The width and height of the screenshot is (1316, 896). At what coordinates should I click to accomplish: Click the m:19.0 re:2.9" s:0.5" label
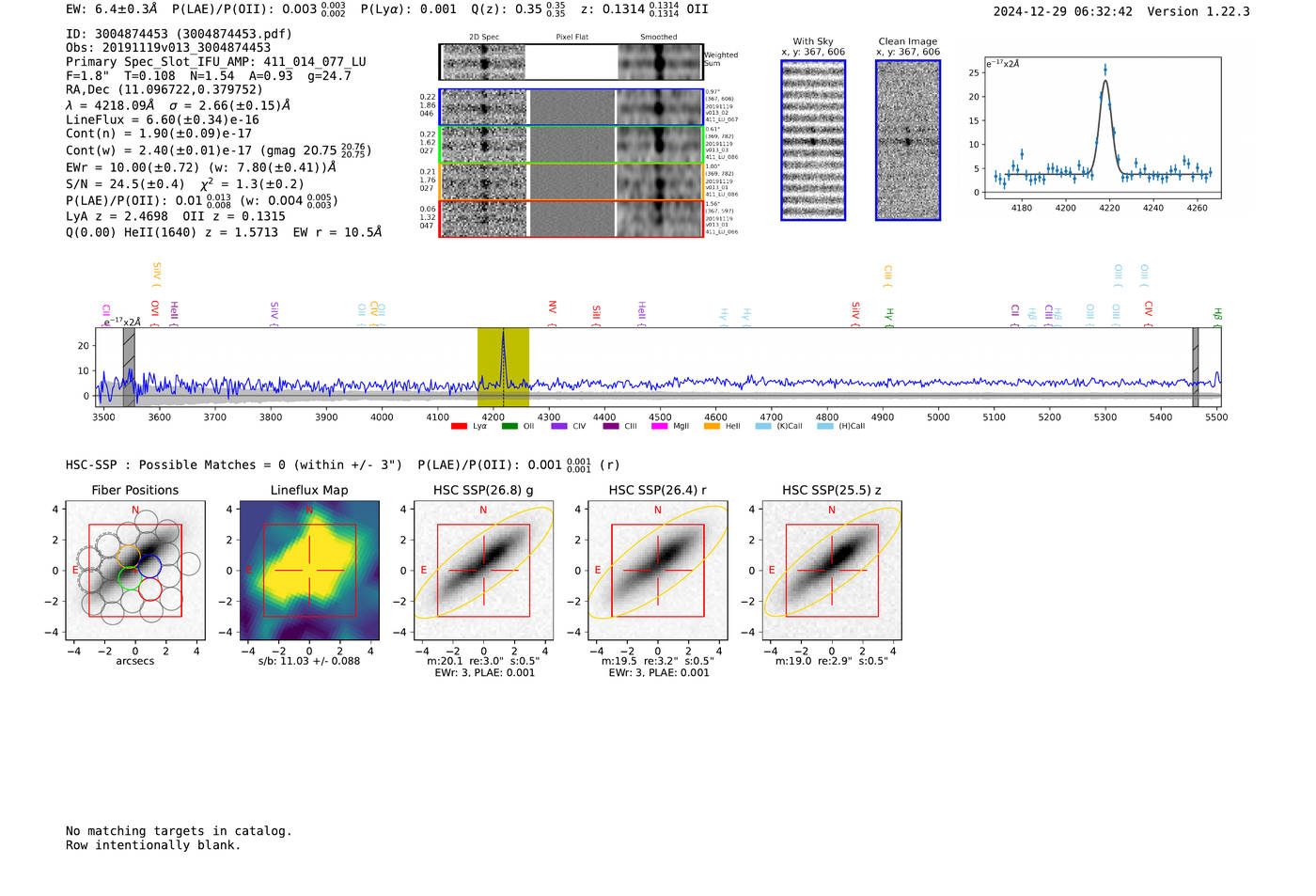pyautogui.click(x=831, y=661)
